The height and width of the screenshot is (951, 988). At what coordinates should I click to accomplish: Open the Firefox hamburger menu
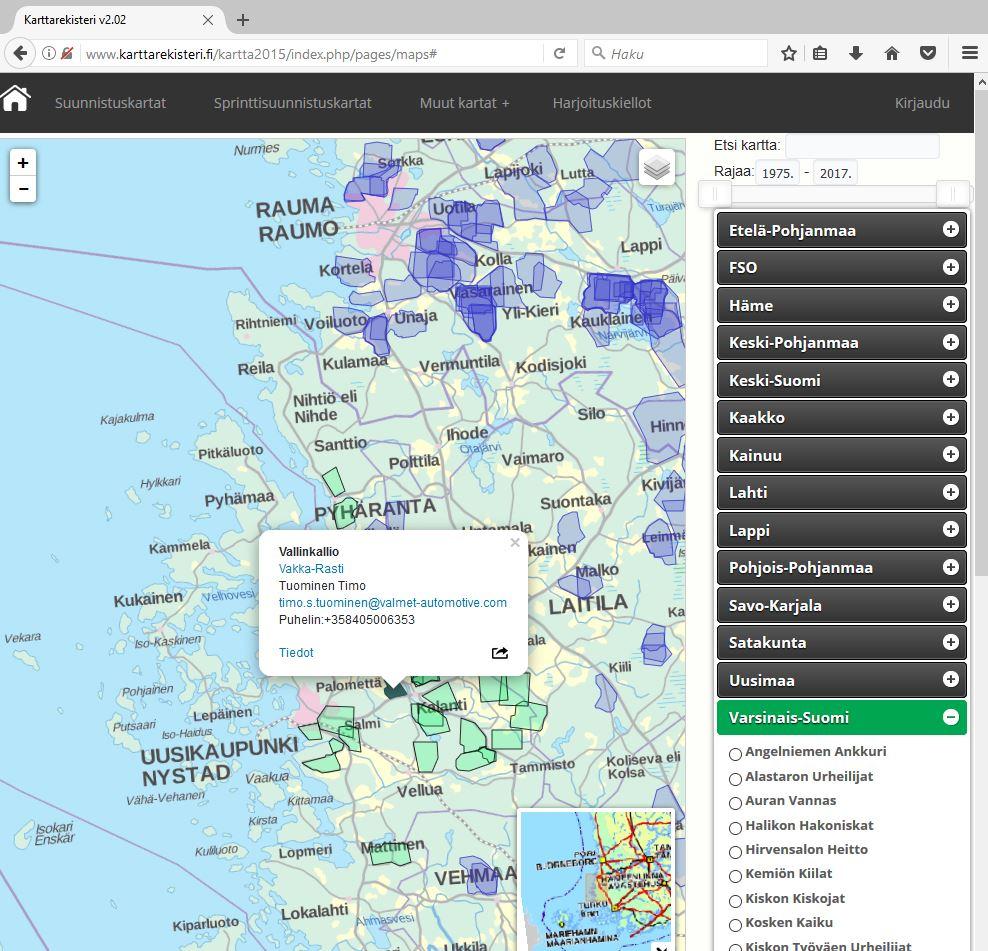coord(969,54)
